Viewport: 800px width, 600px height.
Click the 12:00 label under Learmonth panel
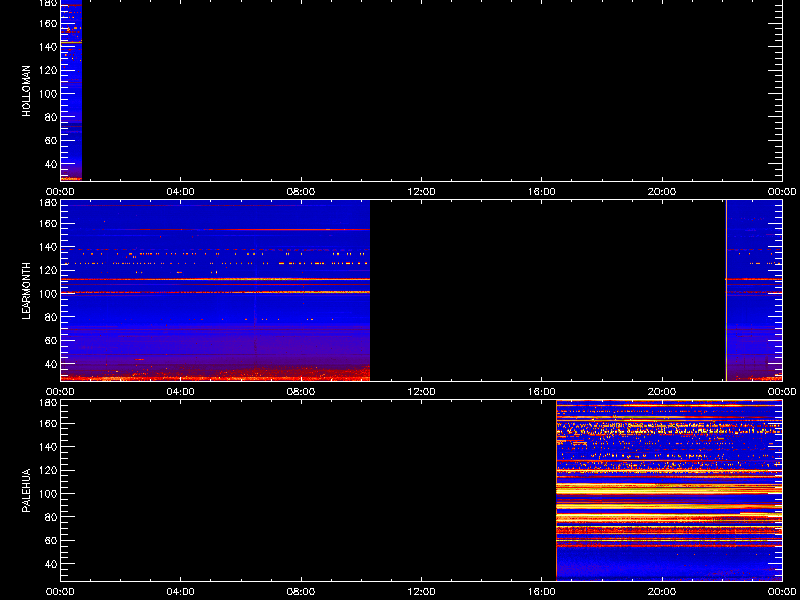tap(421, 392)
